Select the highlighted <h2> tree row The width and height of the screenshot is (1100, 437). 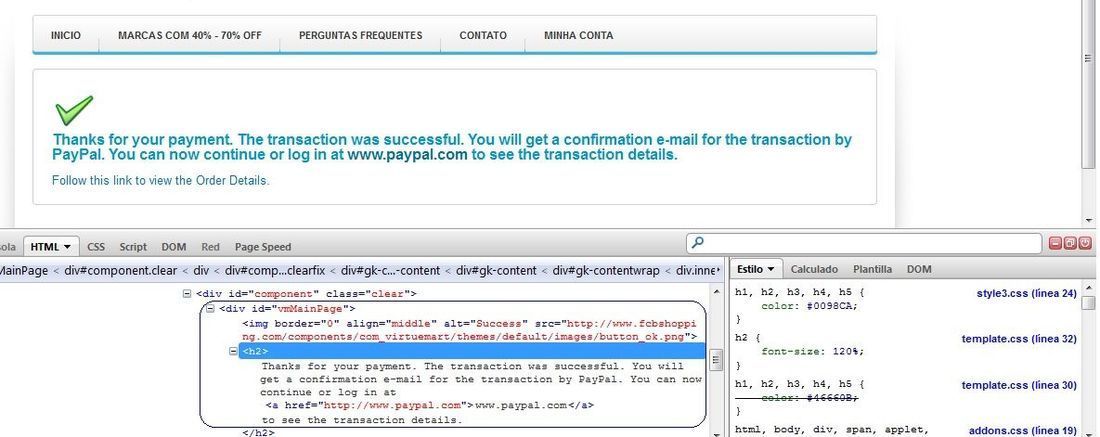tap(472, 351)
